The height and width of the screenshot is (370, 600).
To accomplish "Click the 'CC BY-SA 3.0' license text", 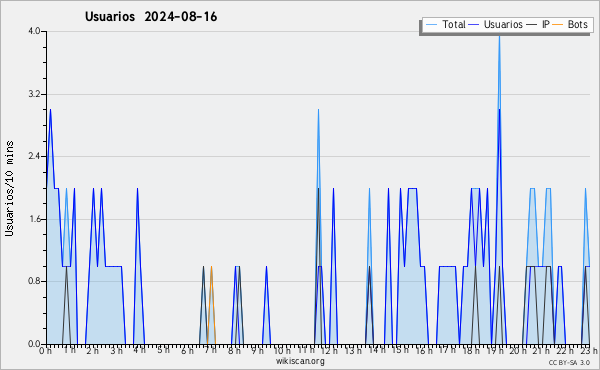I will click(x=569, y=363).
